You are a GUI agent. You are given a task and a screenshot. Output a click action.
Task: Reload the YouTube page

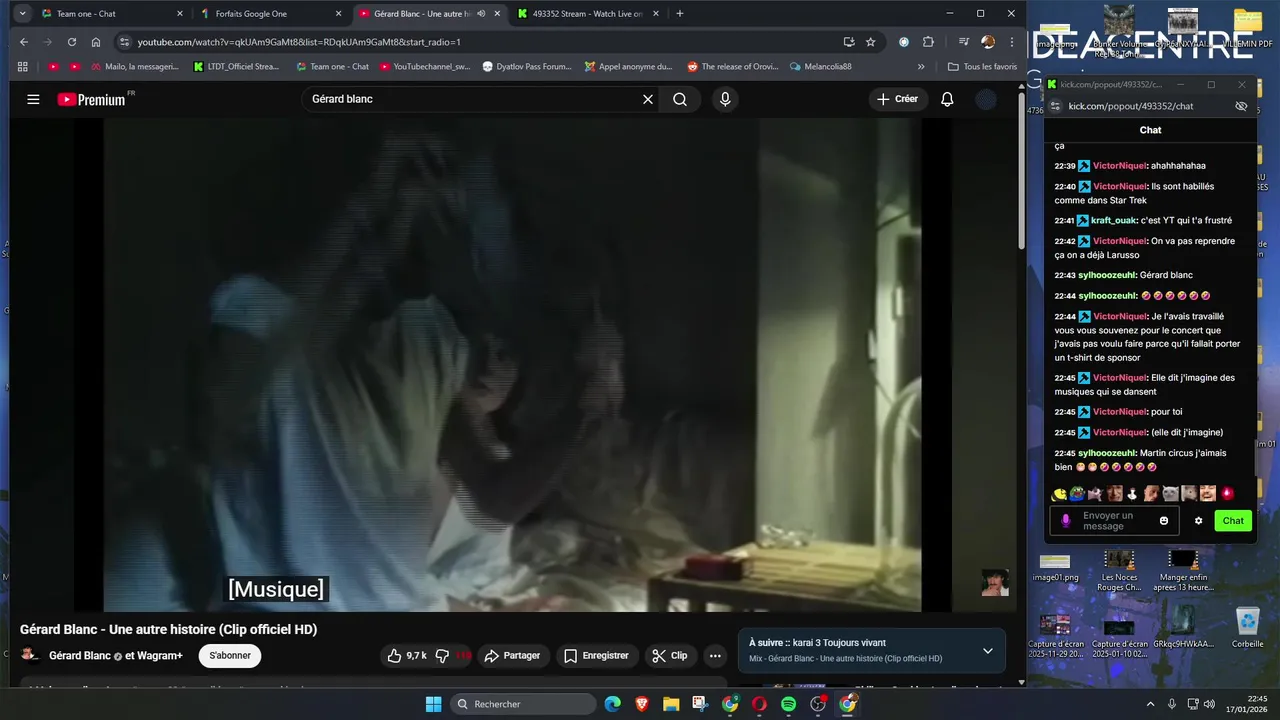click(x=72, y=42)
